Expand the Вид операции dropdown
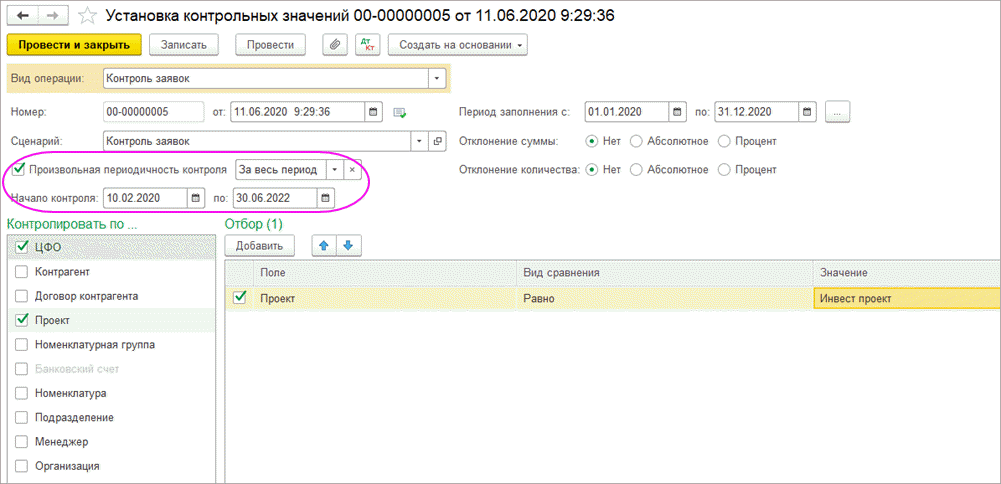Screen dimensions: 1001x484 point(436,78)
